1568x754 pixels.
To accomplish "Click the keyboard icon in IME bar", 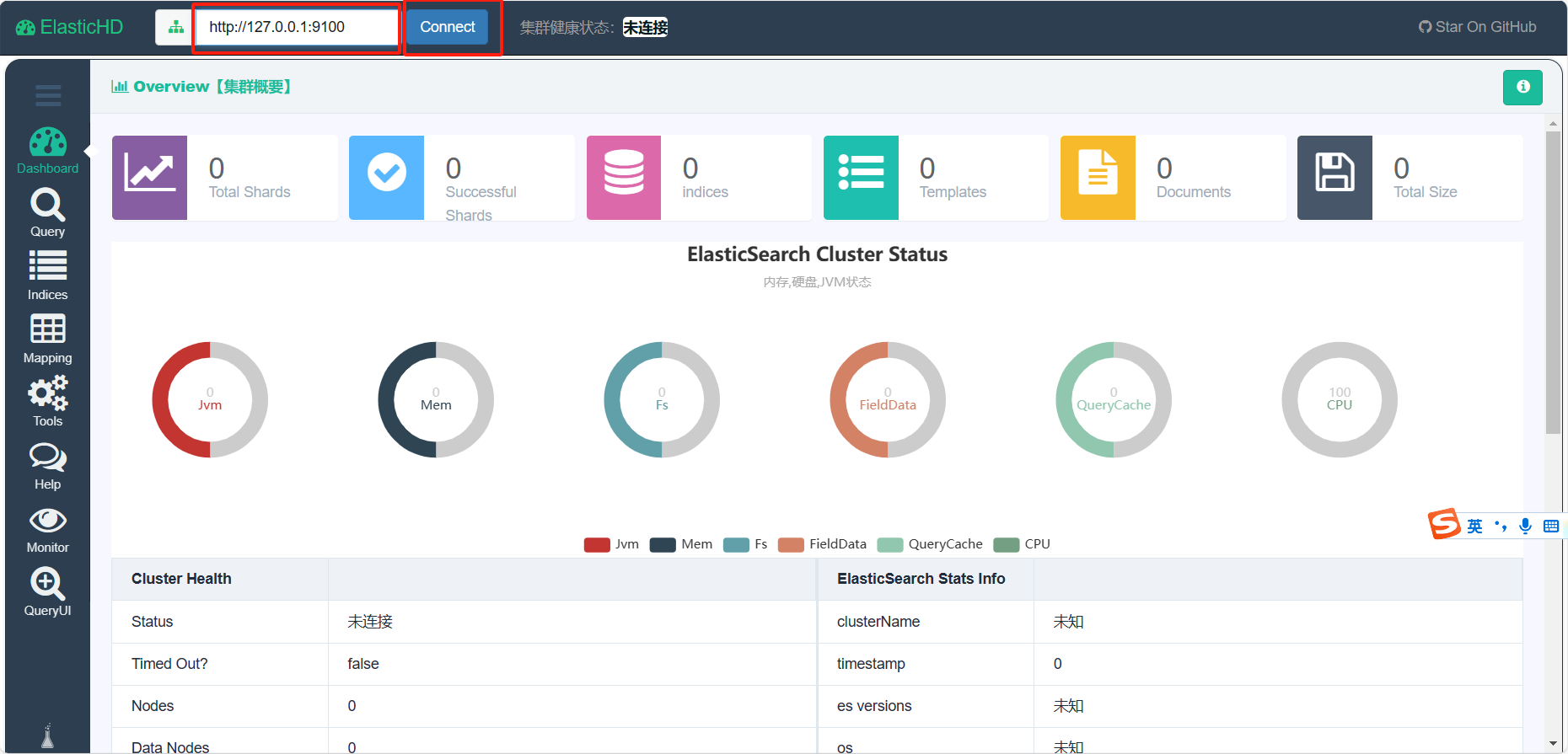I will 1551,526.
